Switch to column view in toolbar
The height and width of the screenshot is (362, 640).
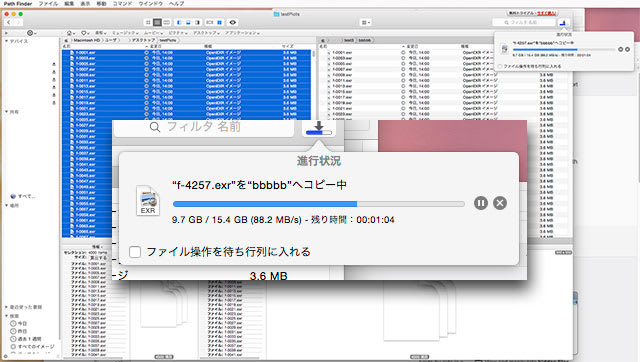(x=167, y=22)
